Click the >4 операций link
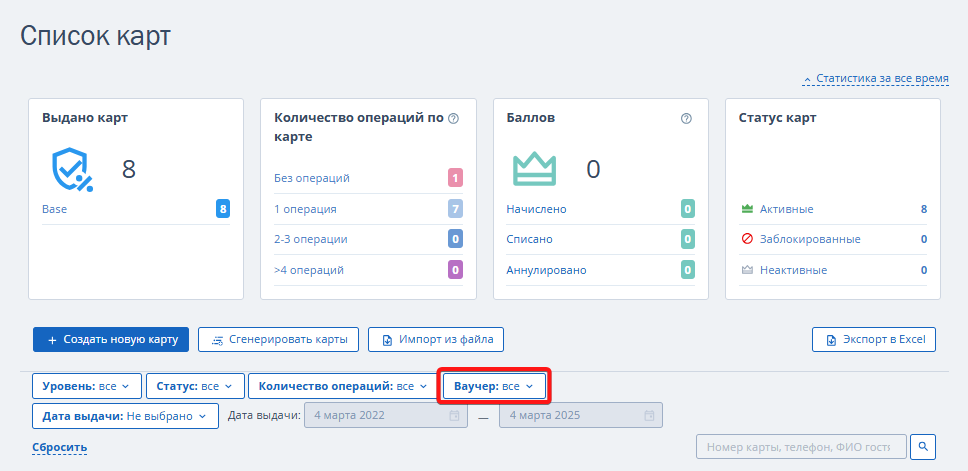This screenshot has width=968, height=471. pos(309,270)
